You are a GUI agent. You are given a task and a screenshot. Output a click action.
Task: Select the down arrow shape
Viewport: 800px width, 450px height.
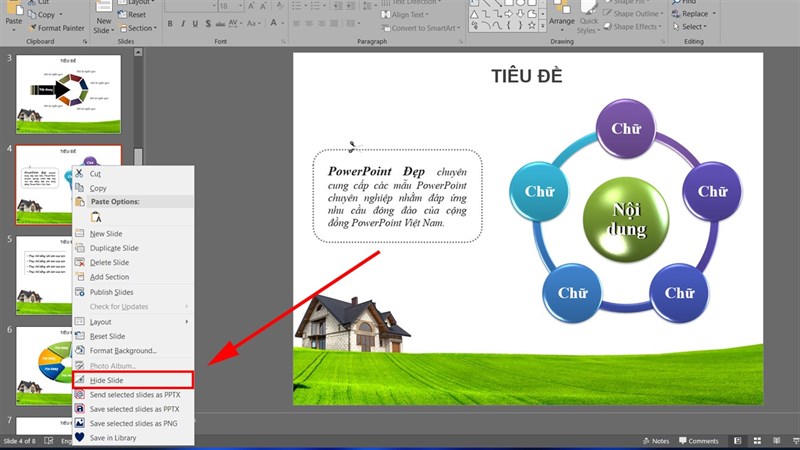tap(520, 15)
